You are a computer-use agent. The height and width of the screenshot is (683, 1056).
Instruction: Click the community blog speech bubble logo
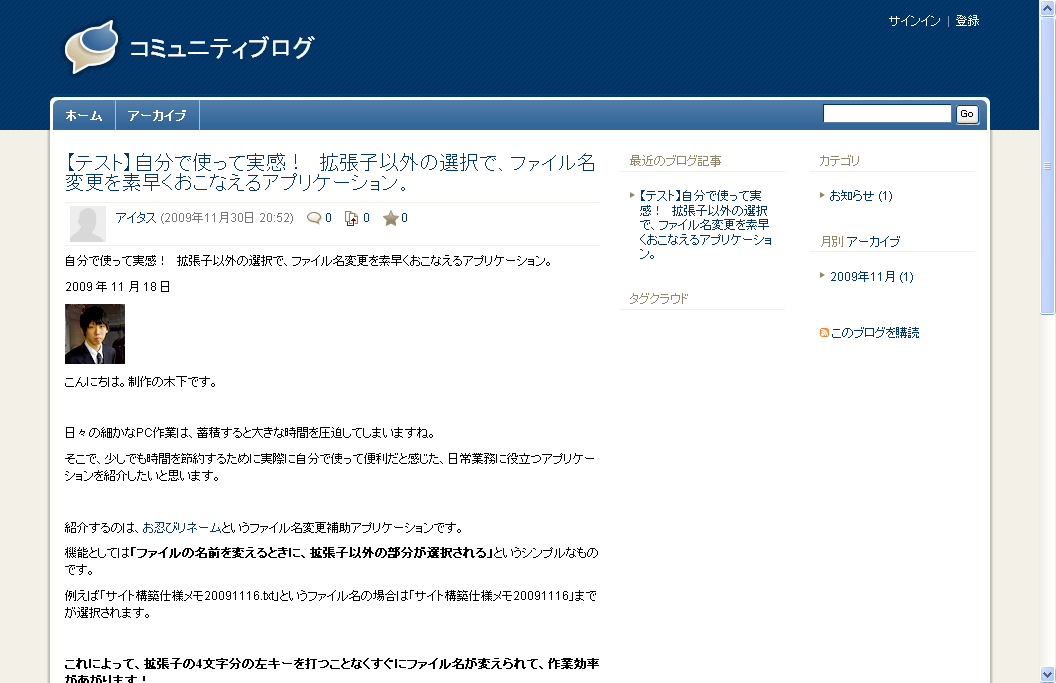click(91, 47)
